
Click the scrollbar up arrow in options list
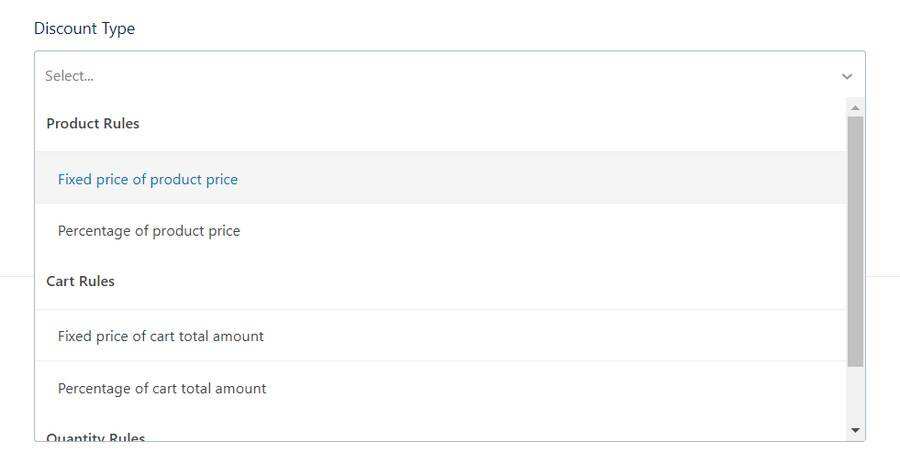[x=855, y=107]
